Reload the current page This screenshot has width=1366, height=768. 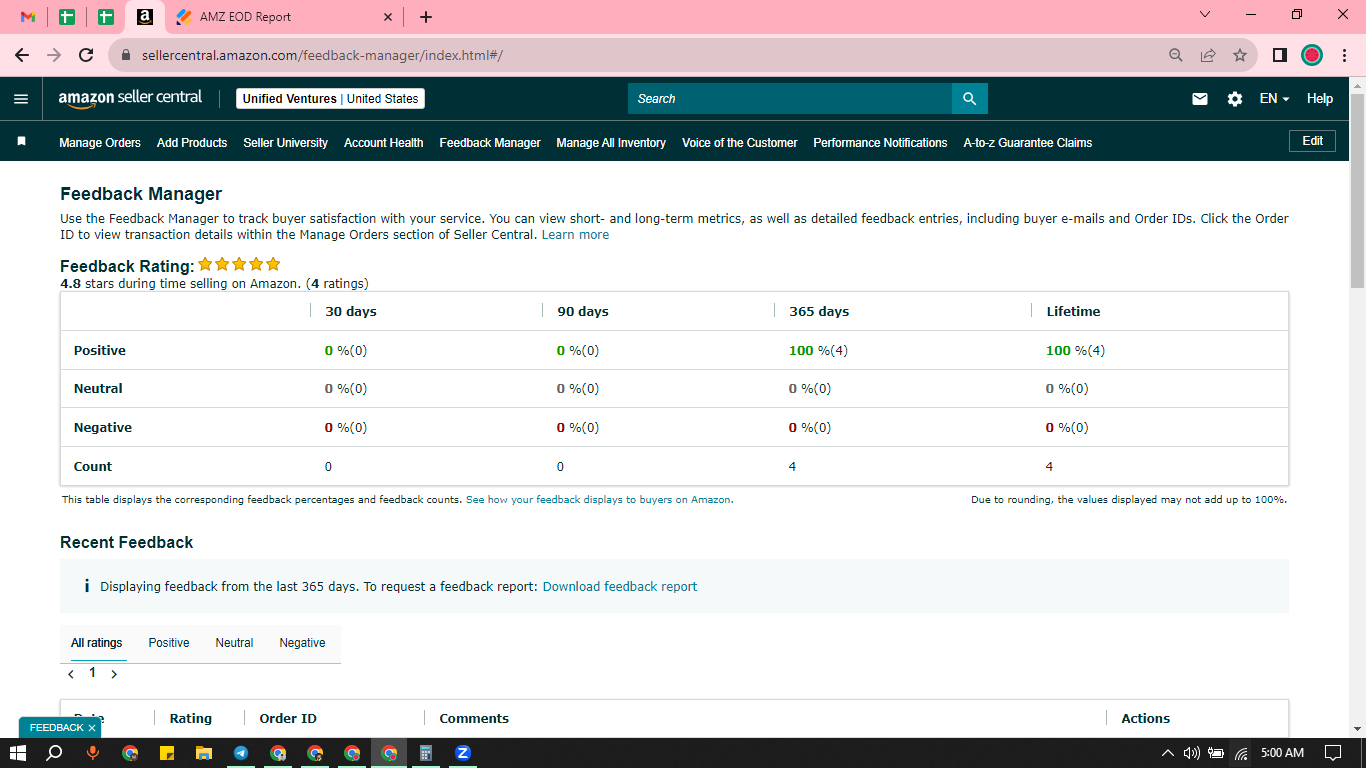coord(86,55)
